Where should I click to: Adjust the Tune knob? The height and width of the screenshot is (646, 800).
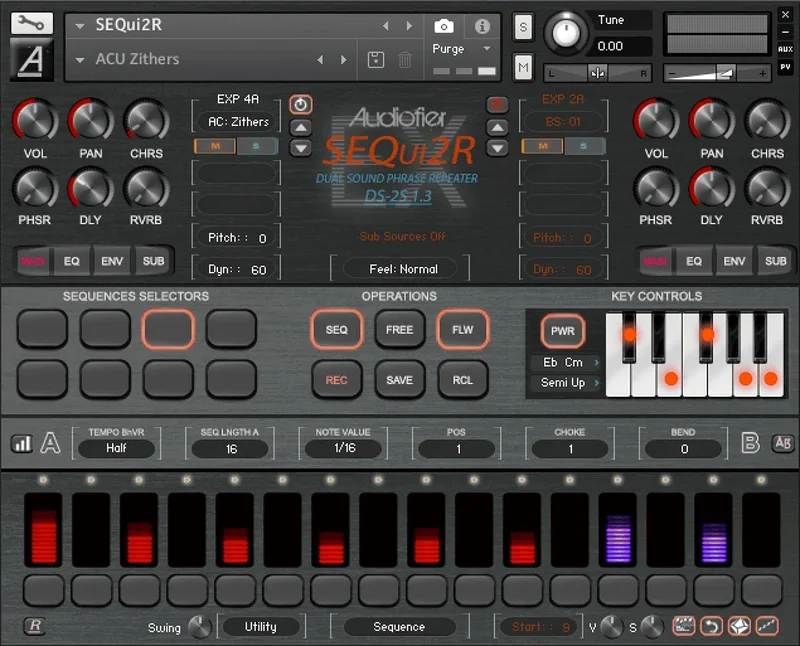(x=566, y=33)
